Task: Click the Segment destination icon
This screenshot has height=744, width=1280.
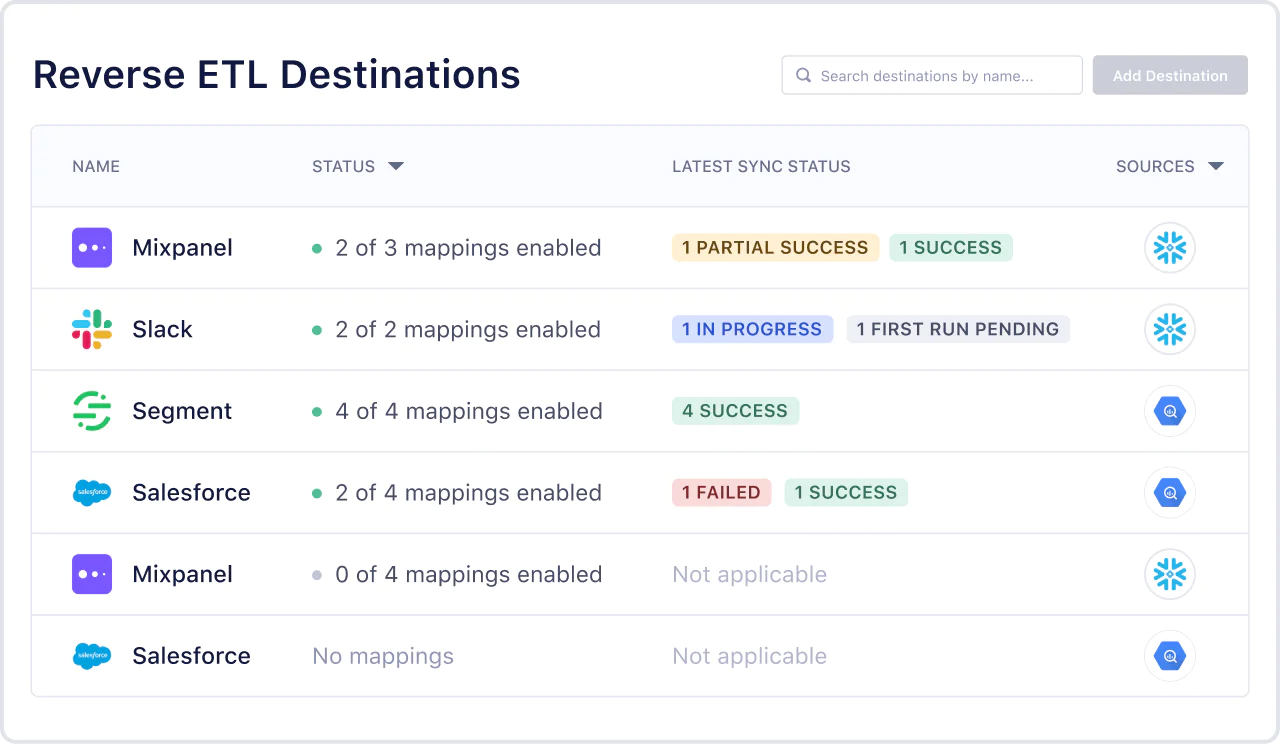Action: pos(91,411)
